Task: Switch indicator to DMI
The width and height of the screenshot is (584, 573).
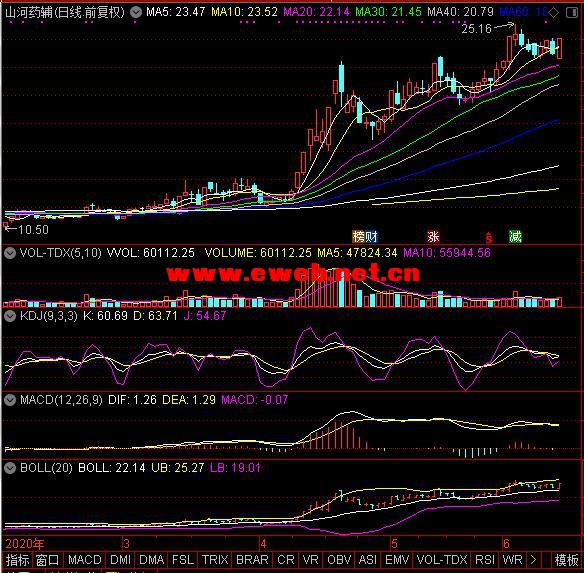Action: [x=120, y=560]
